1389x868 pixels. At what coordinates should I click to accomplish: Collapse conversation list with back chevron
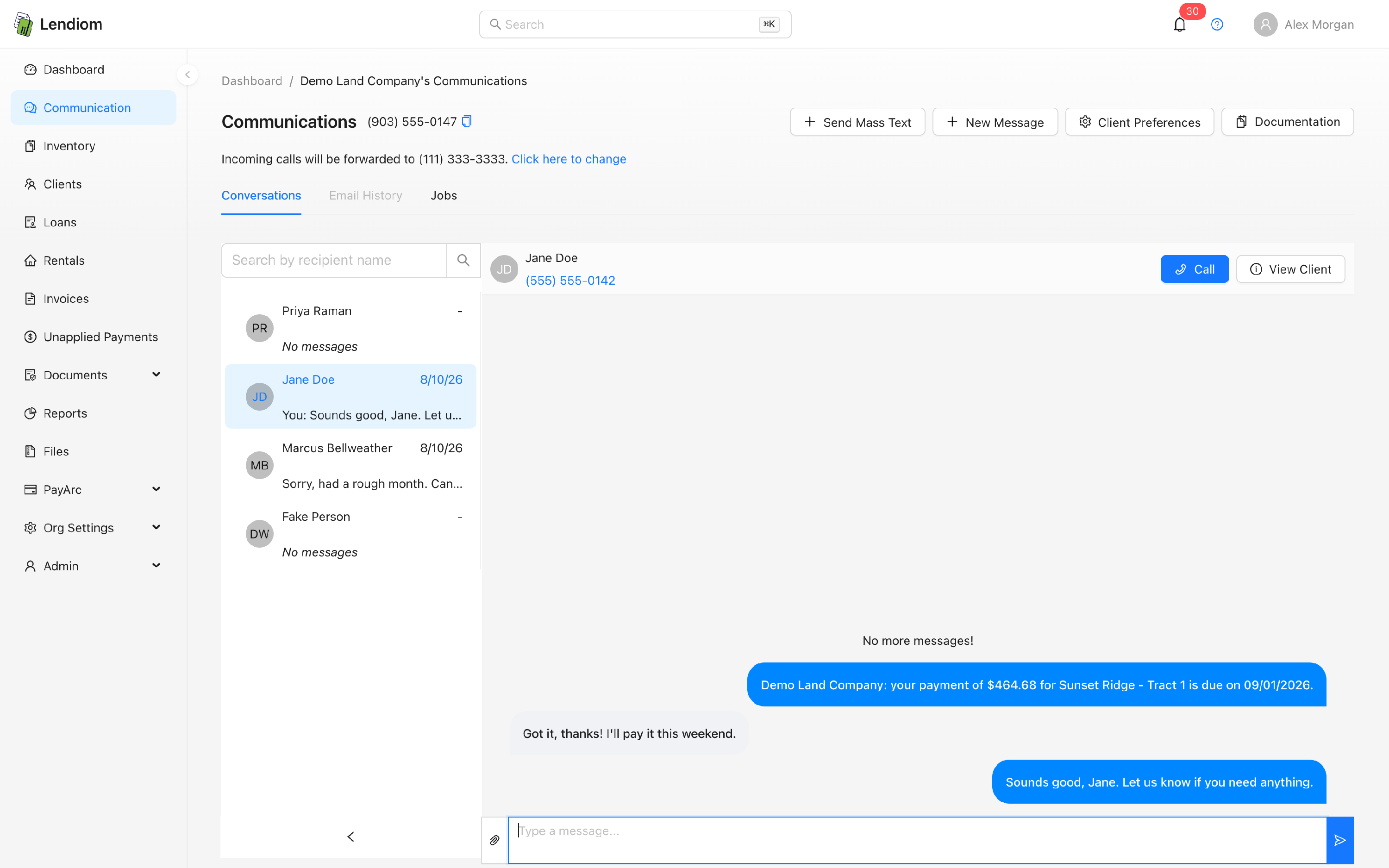tap(350, 837)
